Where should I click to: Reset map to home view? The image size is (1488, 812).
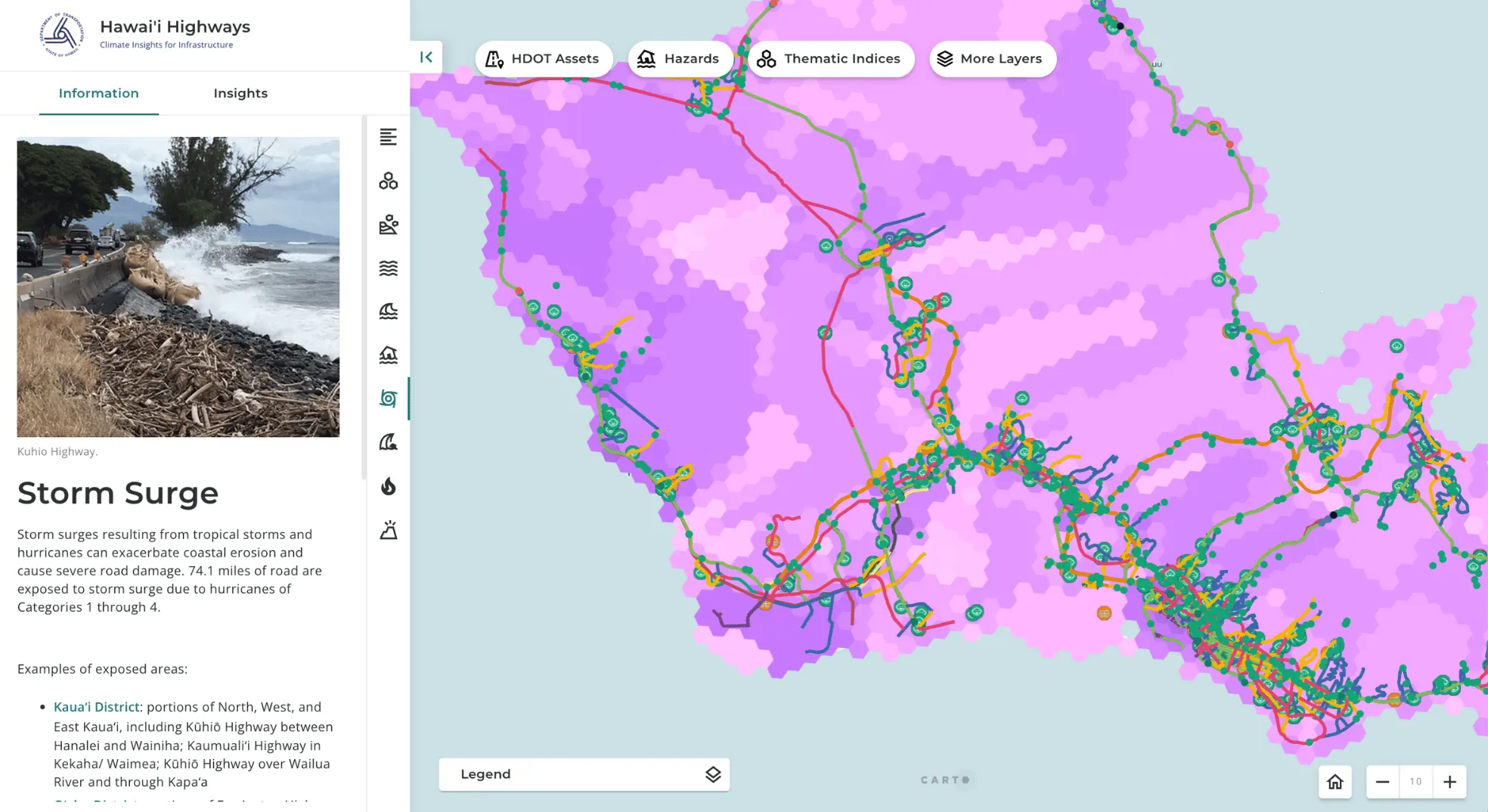point(1335,782)
